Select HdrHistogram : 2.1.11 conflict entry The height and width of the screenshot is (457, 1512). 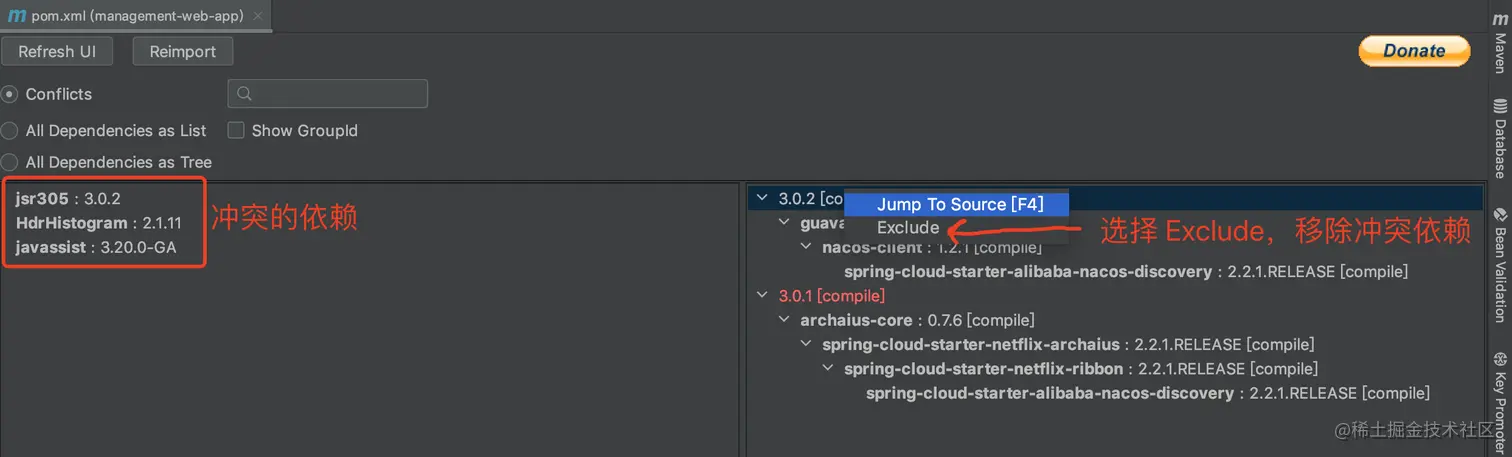click(99, 223)
